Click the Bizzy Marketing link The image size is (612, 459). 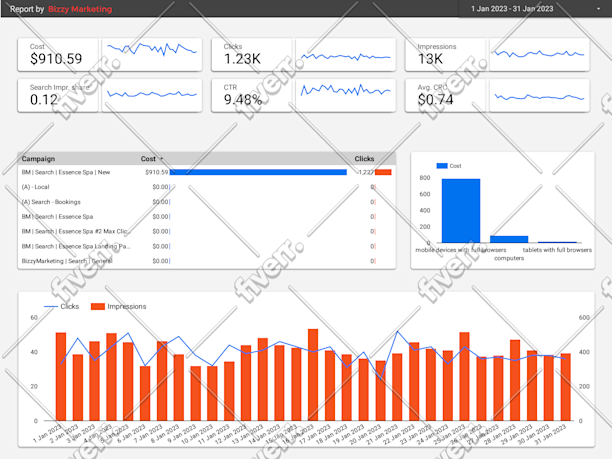80,9
